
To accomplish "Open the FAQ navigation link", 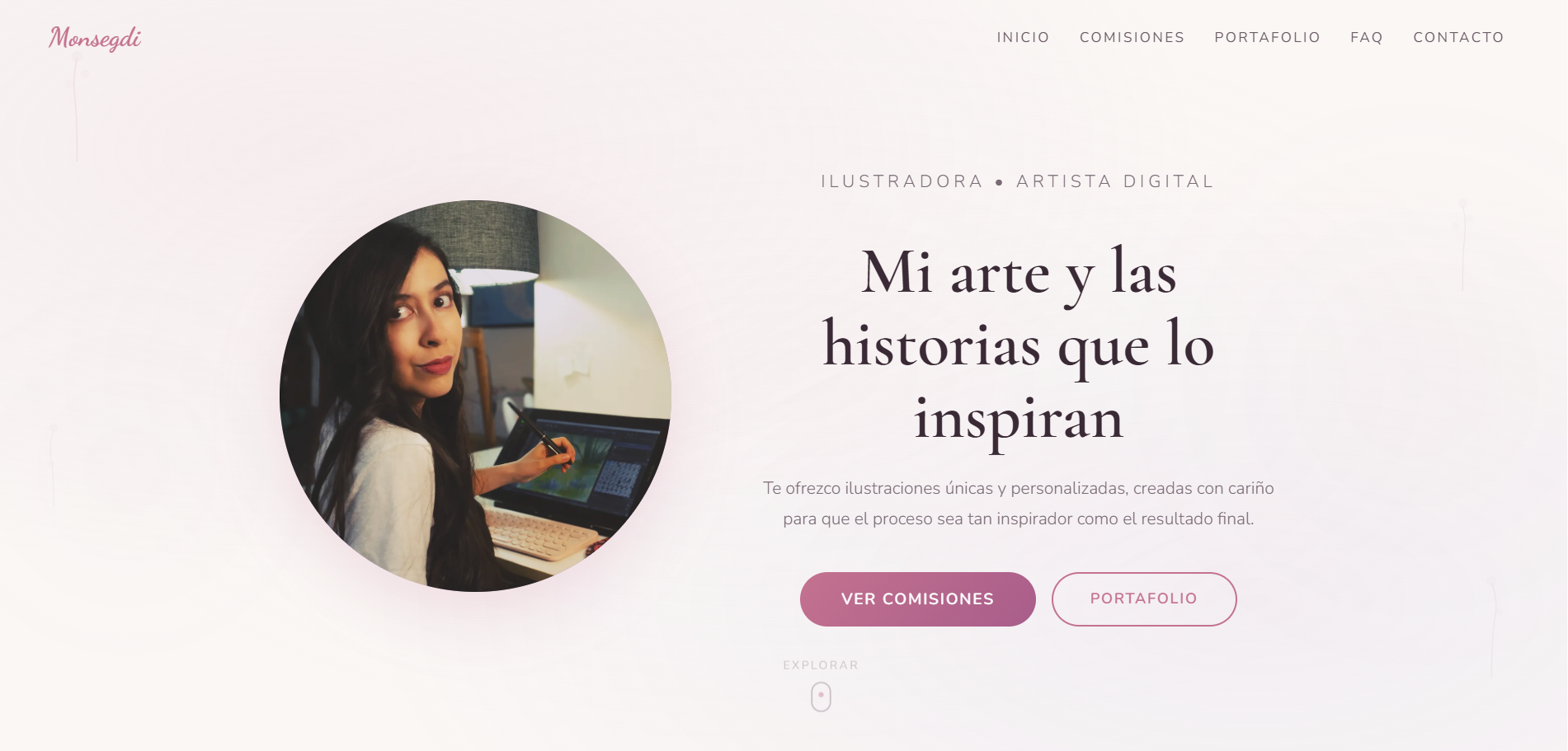I will click(1366, 37).
